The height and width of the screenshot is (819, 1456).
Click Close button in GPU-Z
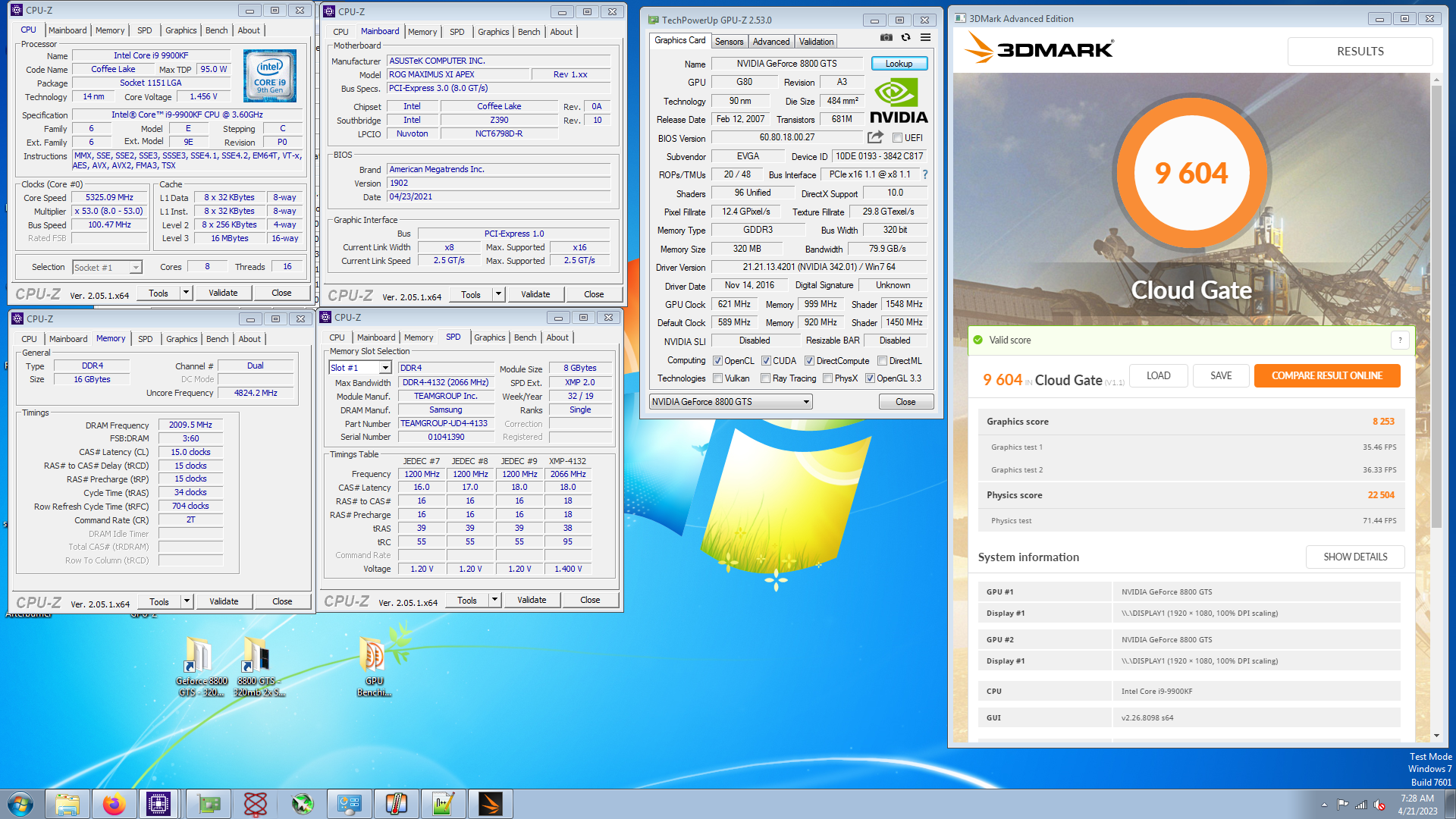click(905, 402)
